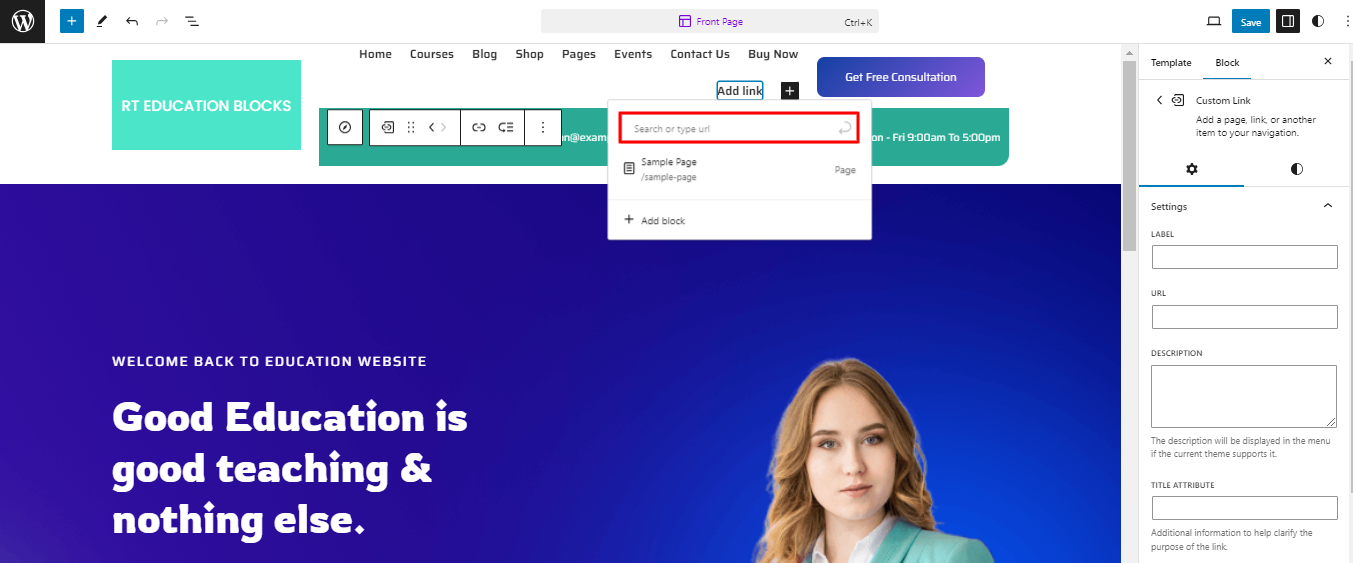Click the RT EDUCATION BLOCKS site title
The height and width of the screenshot is (563, 1353).
click(x=206, y=105)
